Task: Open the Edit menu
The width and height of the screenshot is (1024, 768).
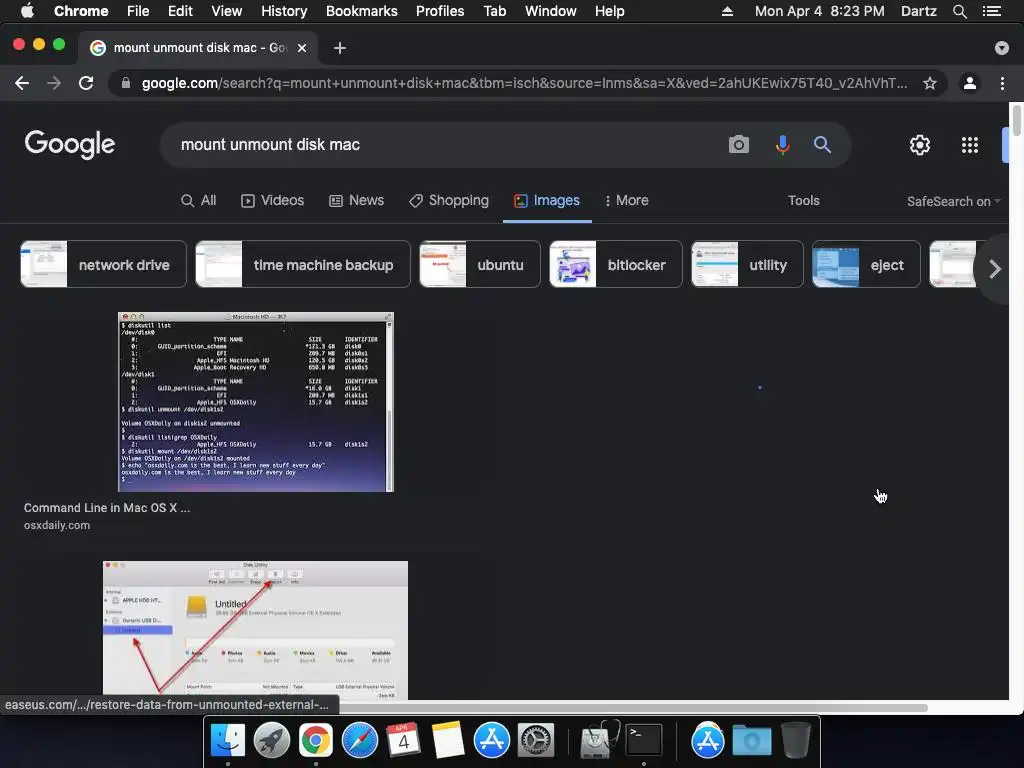Action: pos(180,11)
